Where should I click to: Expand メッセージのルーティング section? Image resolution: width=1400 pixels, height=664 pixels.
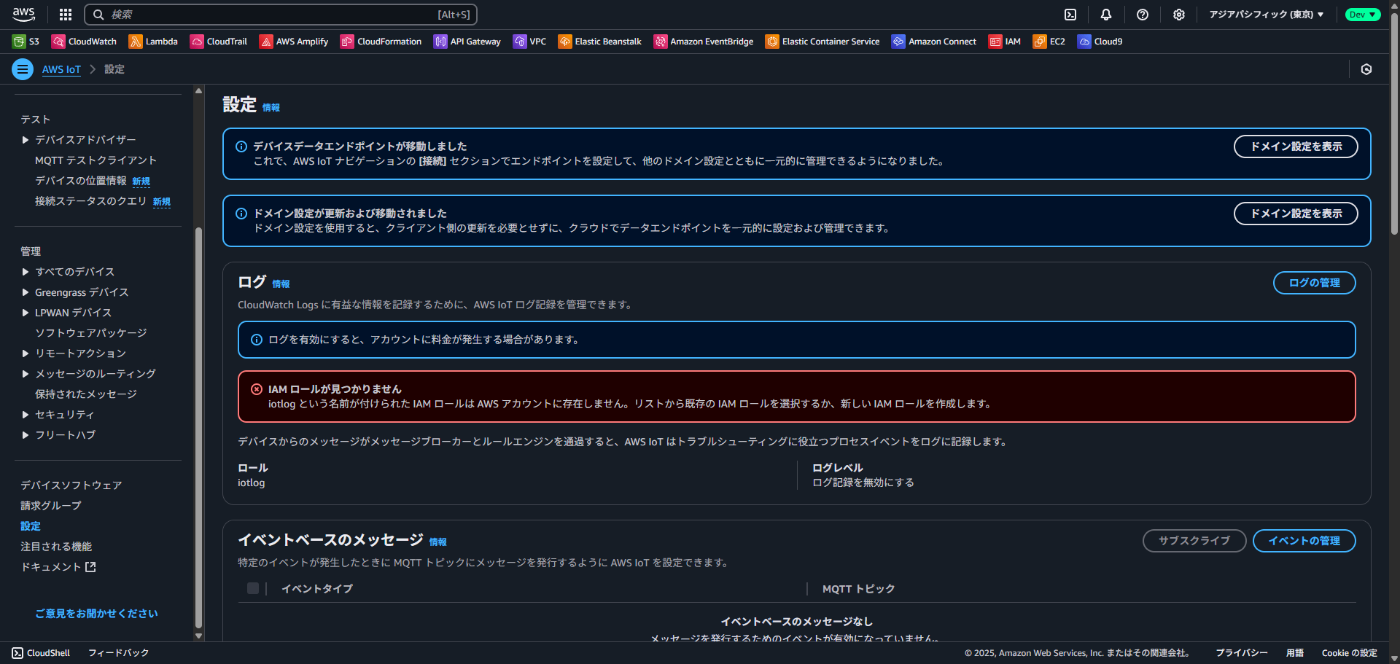pos(26,374)
